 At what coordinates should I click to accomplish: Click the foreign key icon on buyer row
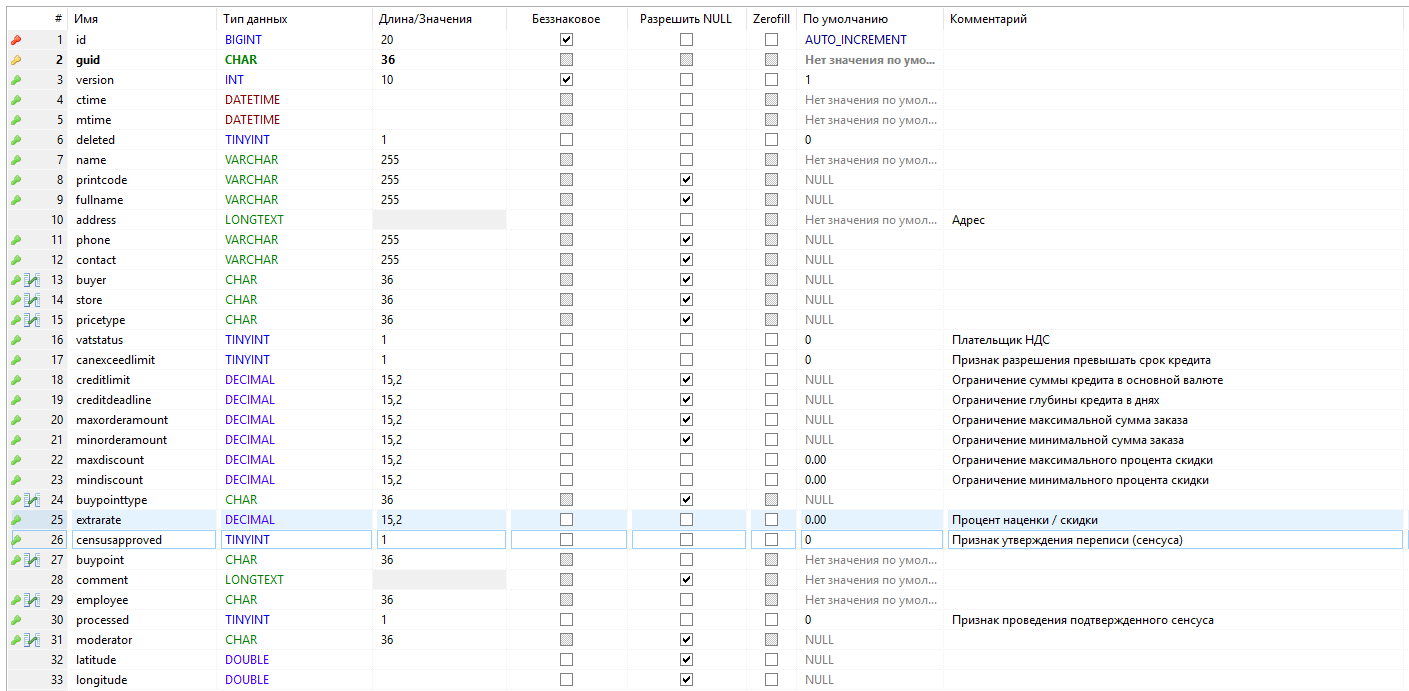(33, 280)
